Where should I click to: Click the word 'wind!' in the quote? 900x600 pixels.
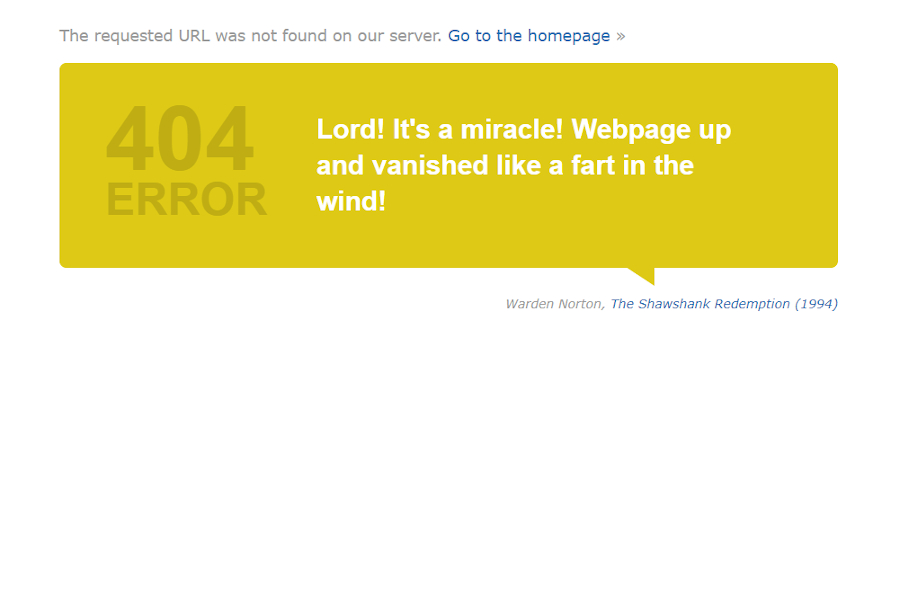pyautogui.click(x=351, y=202)
